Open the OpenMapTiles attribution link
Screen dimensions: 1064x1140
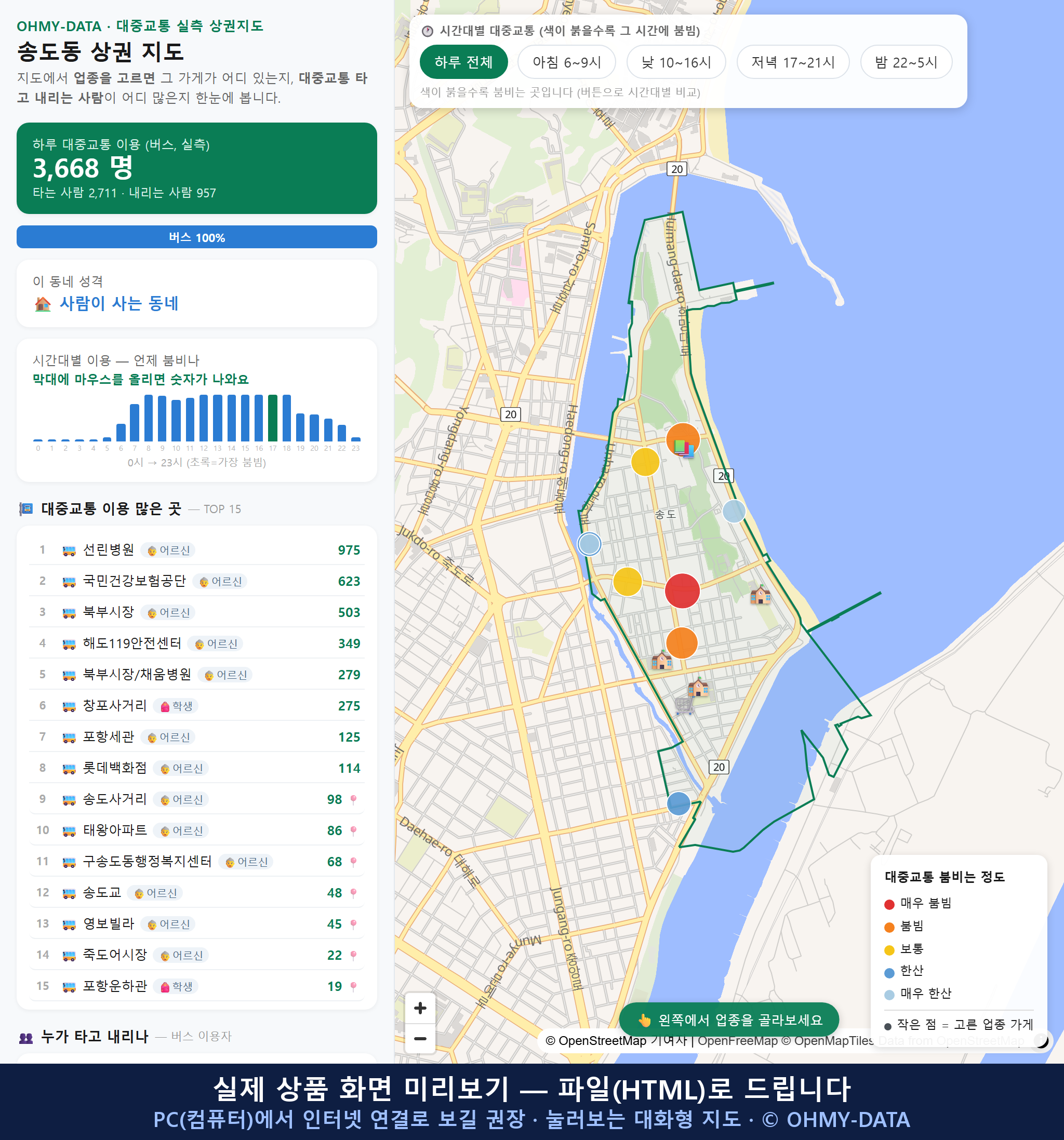pyautogui.click(x=827, y=1041)
